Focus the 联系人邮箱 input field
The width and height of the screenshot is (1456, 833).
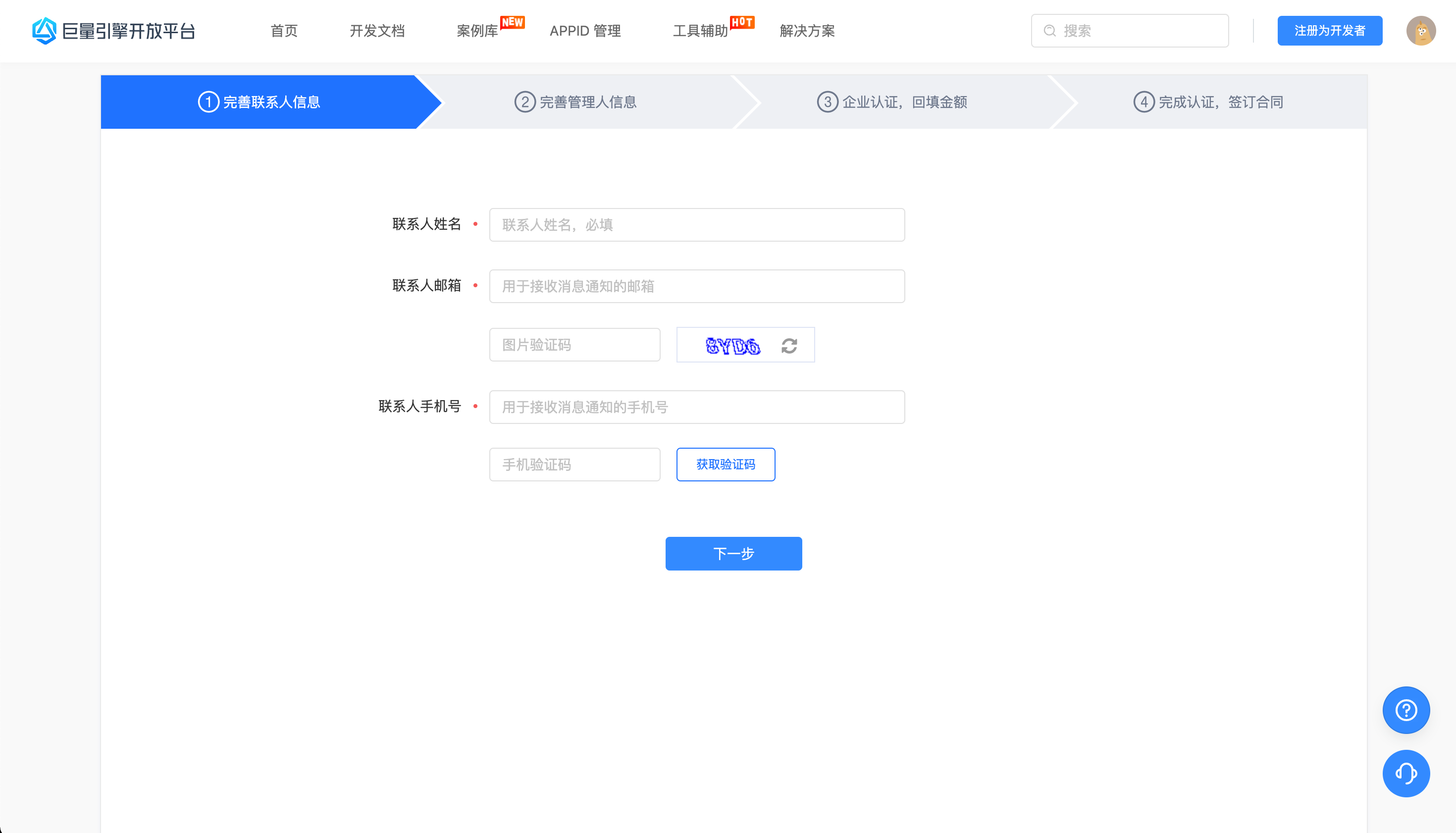(696, 286)
